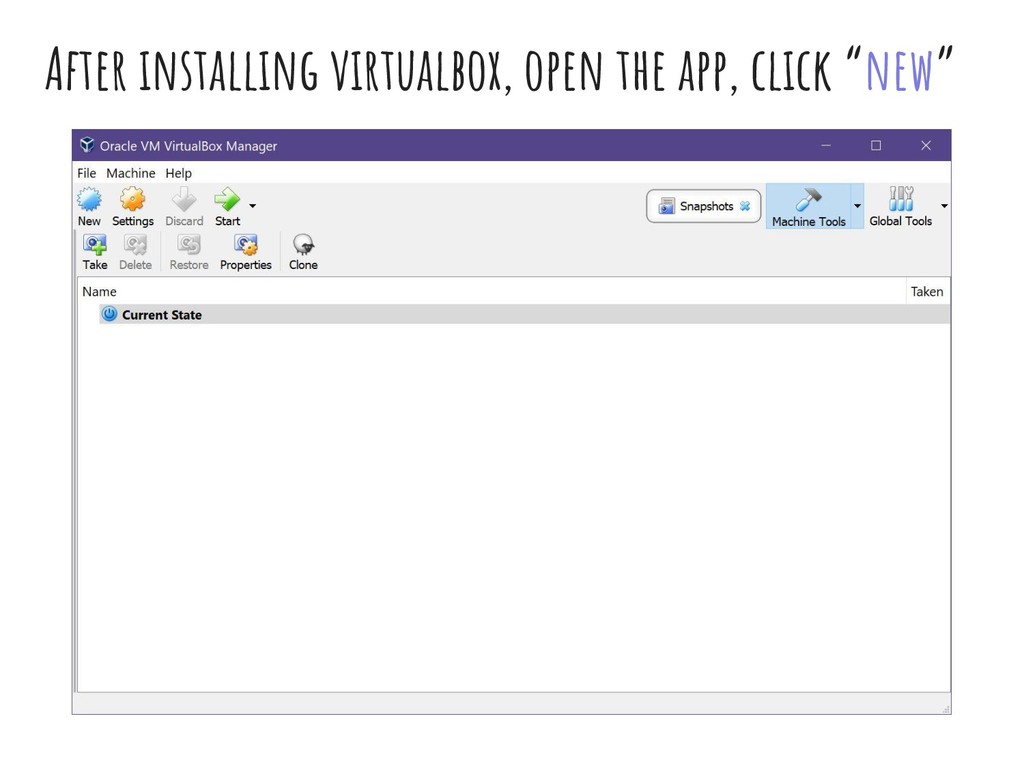Select the Current State row
Screen dimensions: 1024x768
[x=524, y=314]
